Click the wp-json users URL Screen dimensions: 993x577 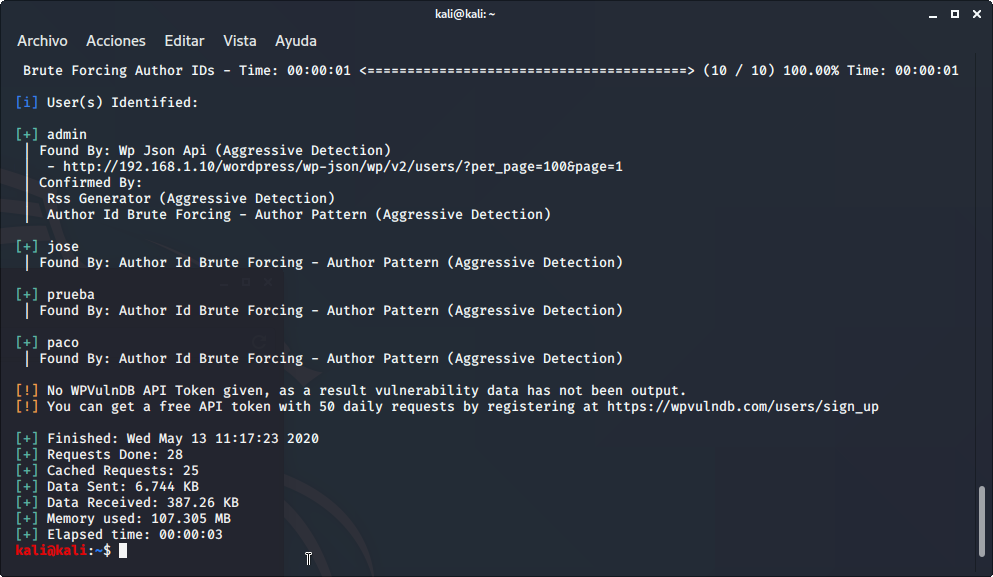tap(343, 167)
